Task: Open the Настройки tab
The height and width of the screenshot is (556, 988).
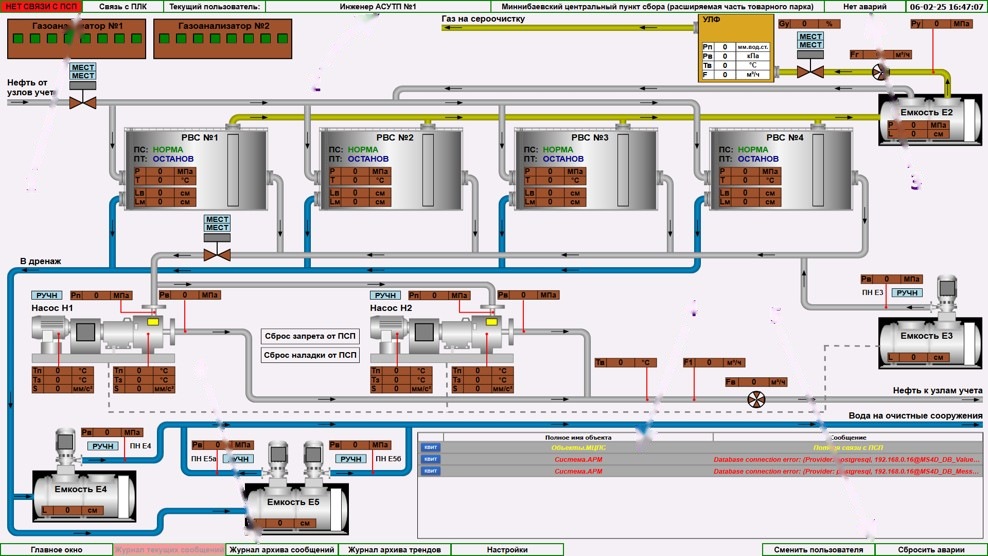Action: pyautogui.click(x=507, y=550)
